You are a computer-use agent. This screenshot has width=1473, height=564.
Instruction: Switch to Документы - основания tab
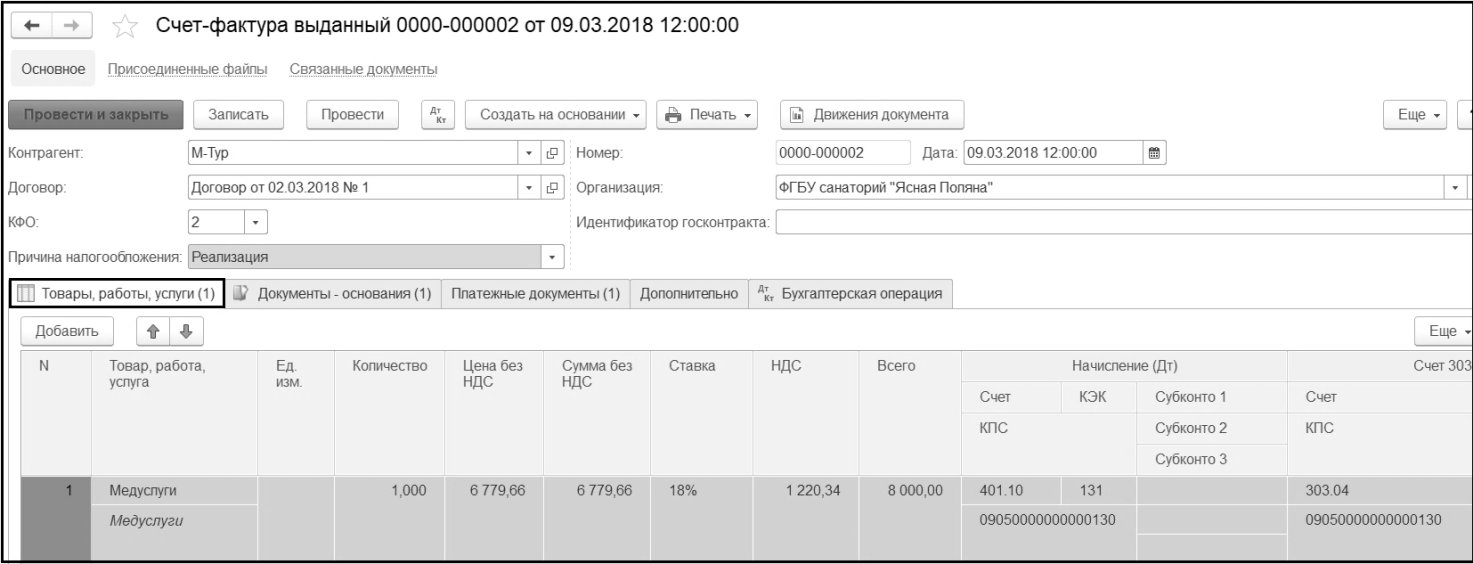(334, 294)
